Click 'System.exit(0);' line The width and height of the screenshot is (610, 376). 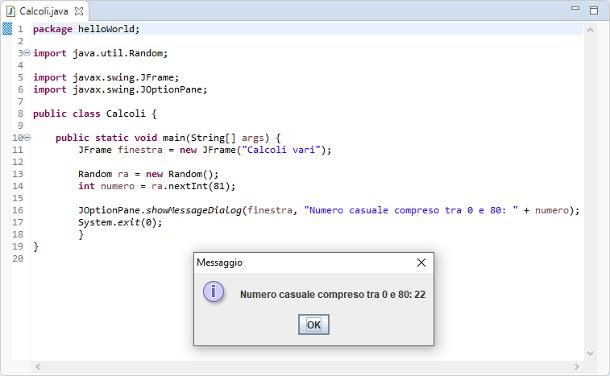(120, 222)
